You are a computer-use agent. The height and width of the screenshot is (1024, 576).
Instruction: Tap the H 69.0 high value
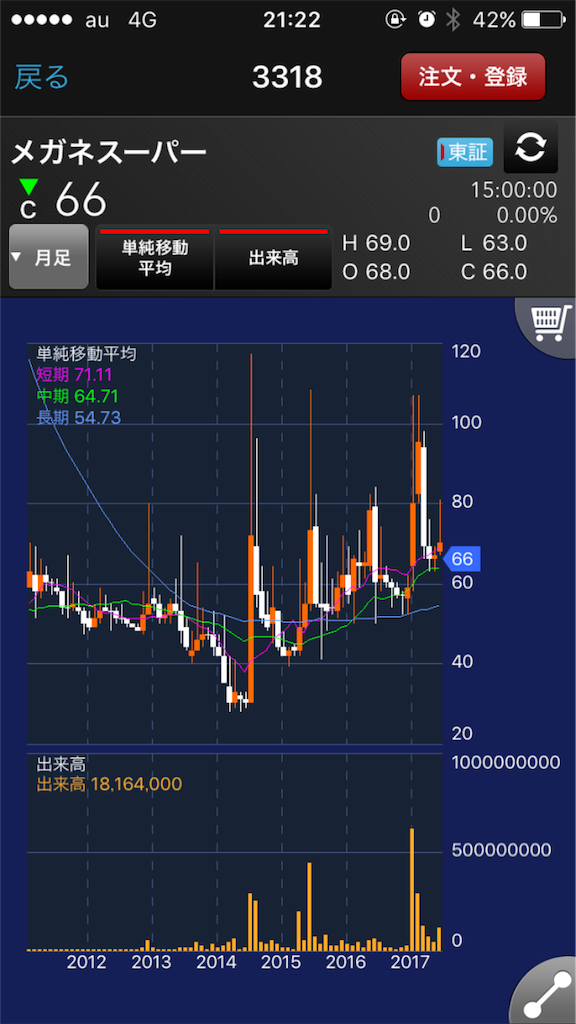click(x=376, y=244)
